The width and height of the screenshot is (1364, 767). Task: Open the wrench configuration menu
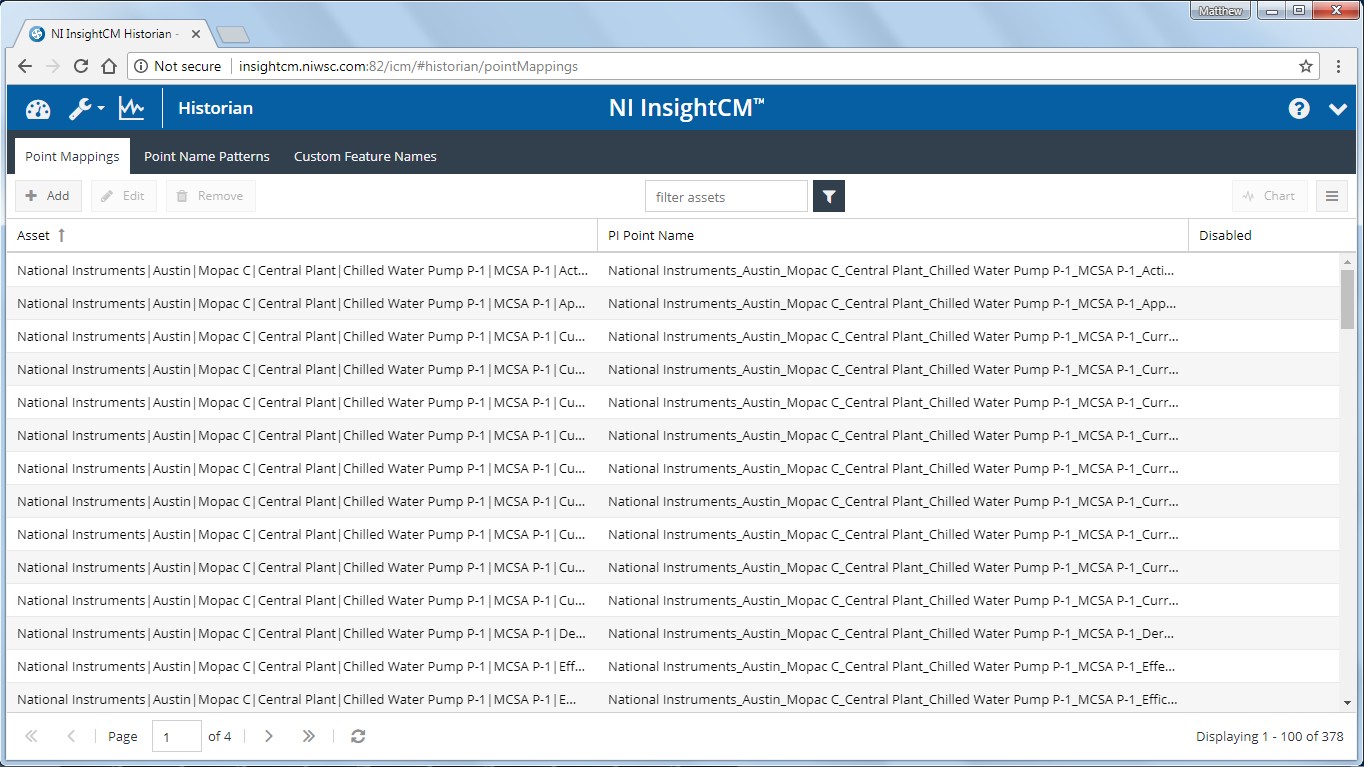tap(85, 109)
